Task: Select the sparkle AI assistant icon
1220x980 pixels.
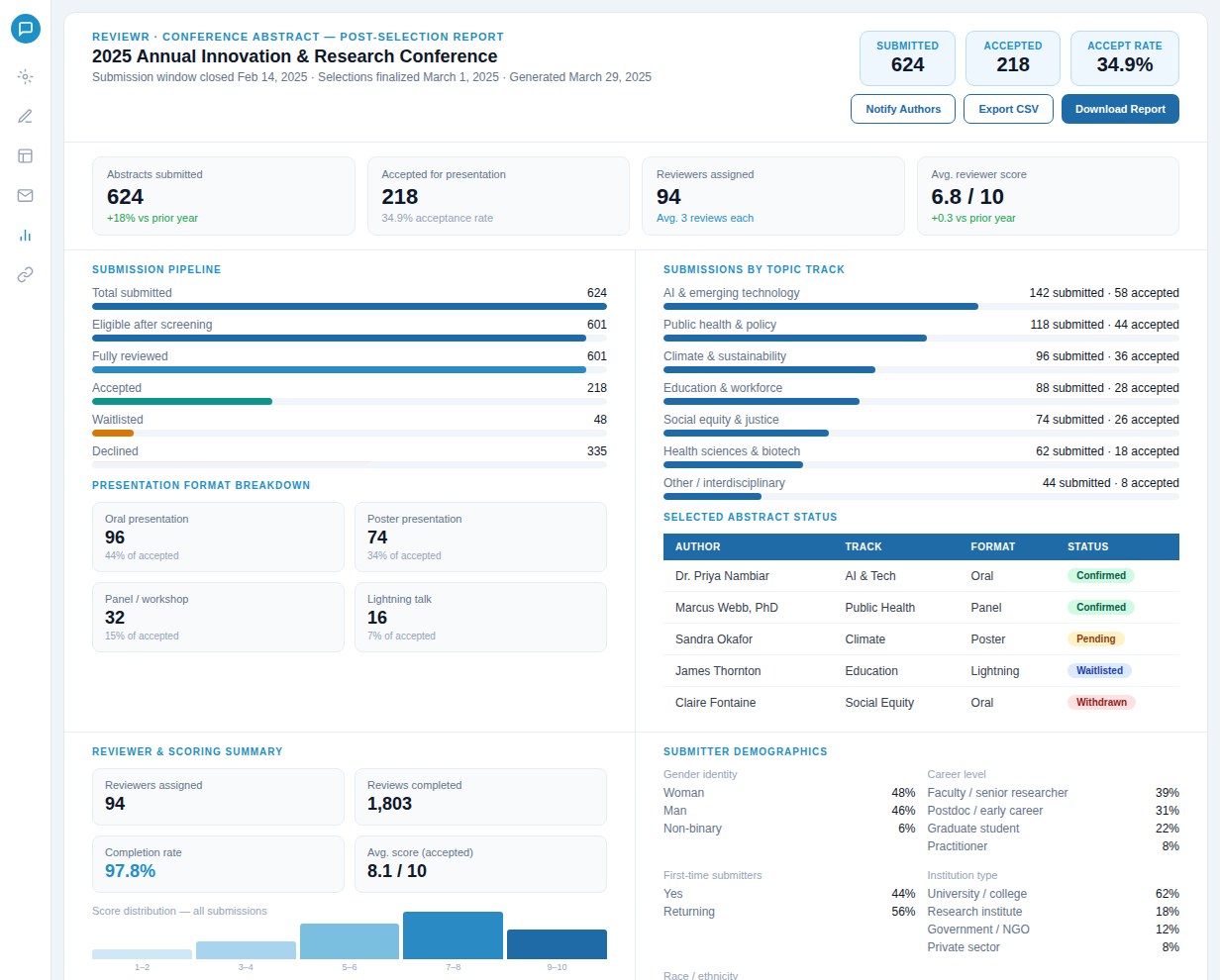Action: tap(26, 76)
